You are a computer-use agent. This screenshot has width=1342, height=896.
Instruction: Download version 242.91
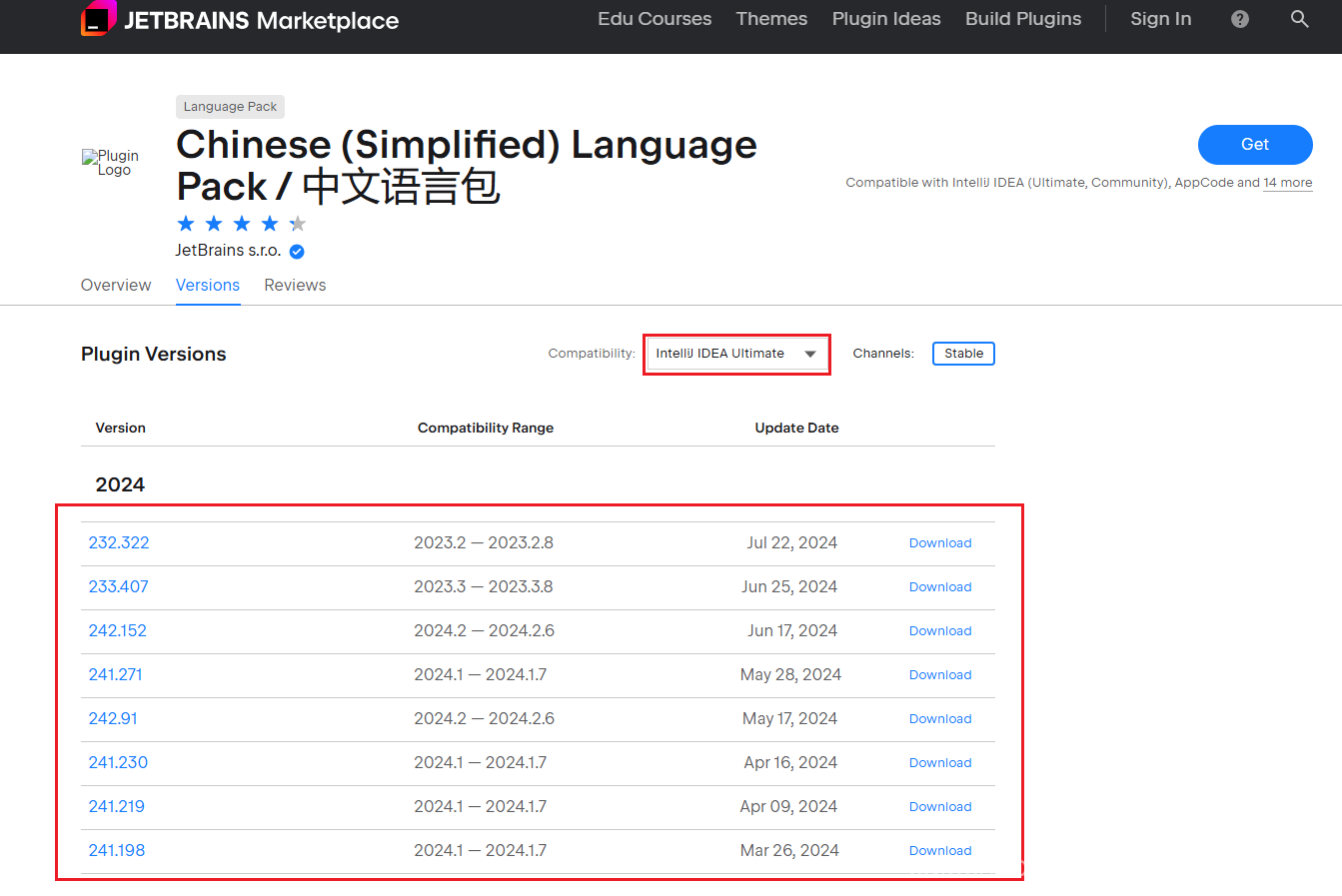pyautogui.click(x=940, y=719)
